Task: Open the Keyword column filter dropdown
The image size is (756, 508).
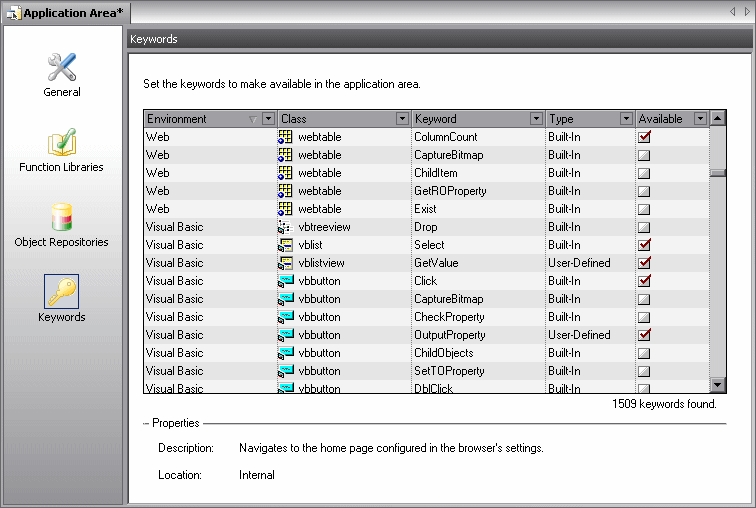Action: (537, 119)
